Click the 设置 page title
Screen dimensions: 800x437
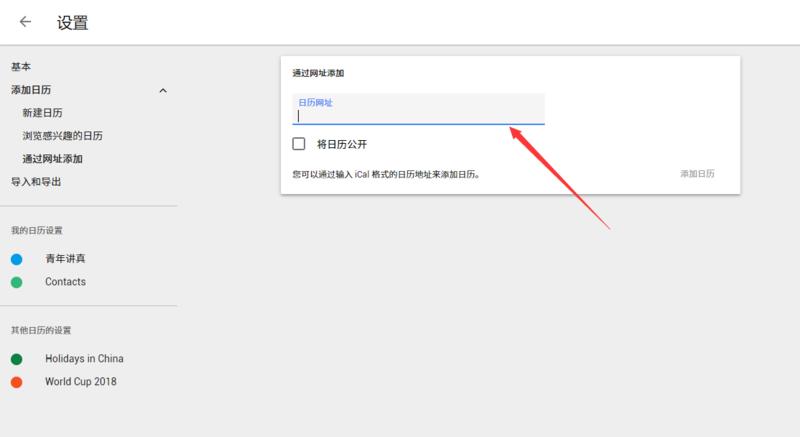72,22
